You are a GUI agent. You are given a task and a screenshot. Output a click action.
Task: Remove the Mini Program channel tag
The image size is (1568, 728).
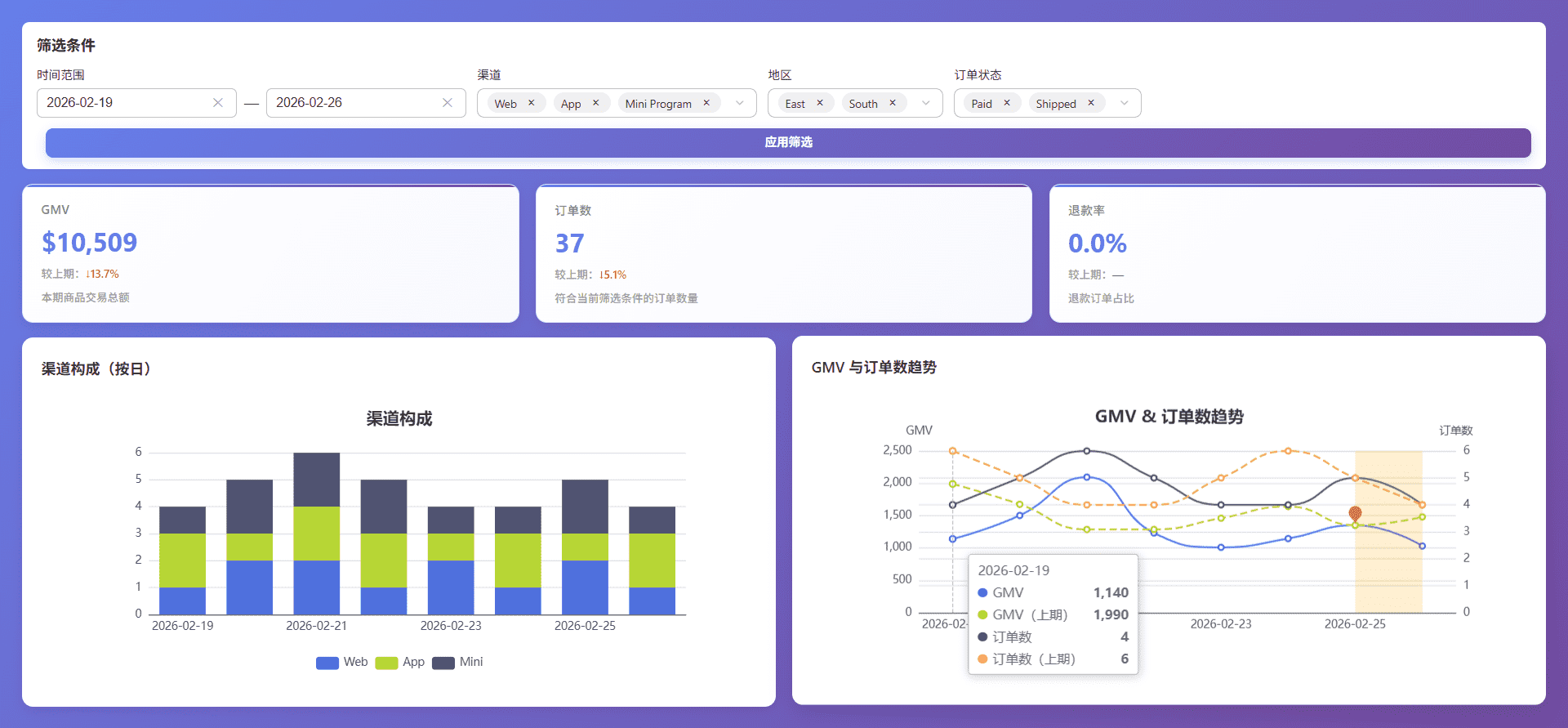pyautogui.click(x=706, y=103)
